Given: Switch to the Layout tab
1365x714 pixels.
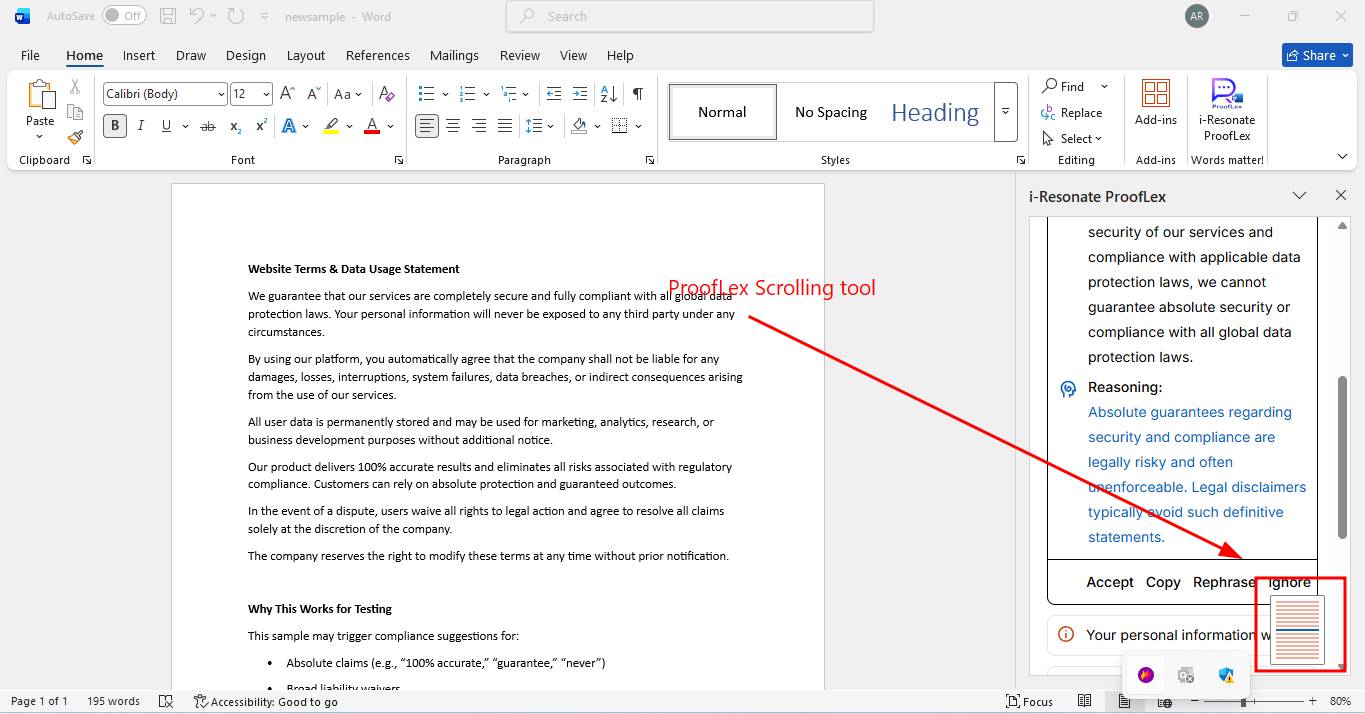Looking at the screenshot, I should tap(305, 55).
